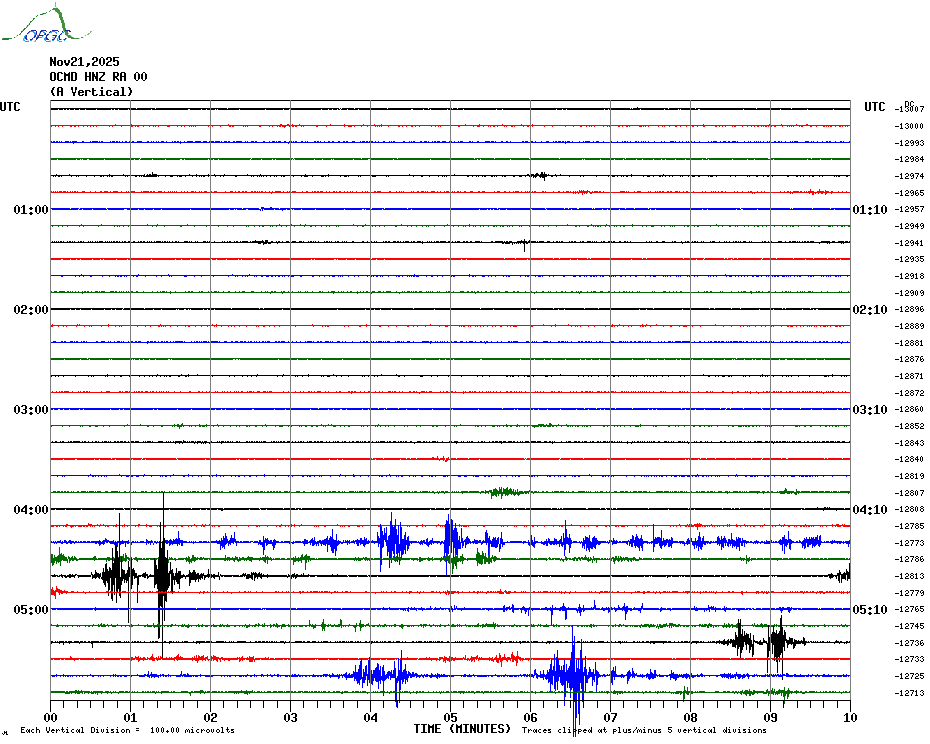The height and width of the screenshot is (744, 930).
Task: Click the 02:10 time label on right axis
Action: tap(869, 310)
